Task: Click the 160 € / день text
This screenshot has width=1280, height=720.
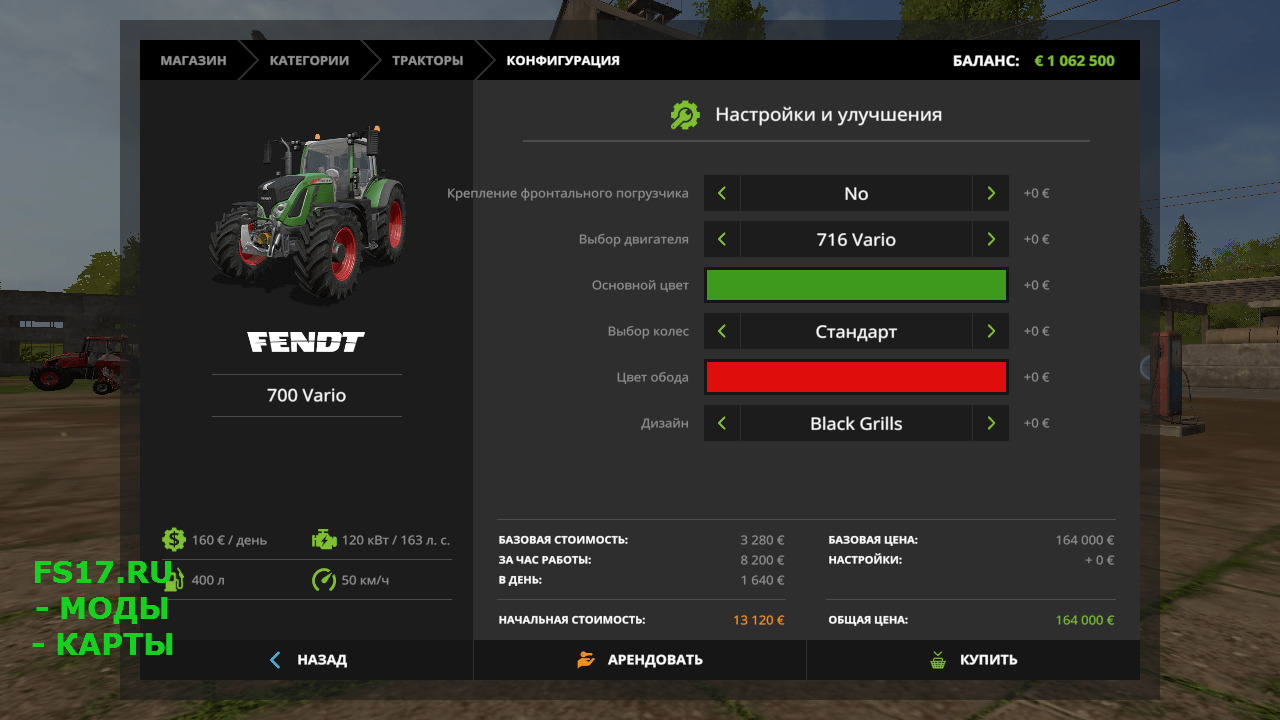Action: [x=230, y=540]
